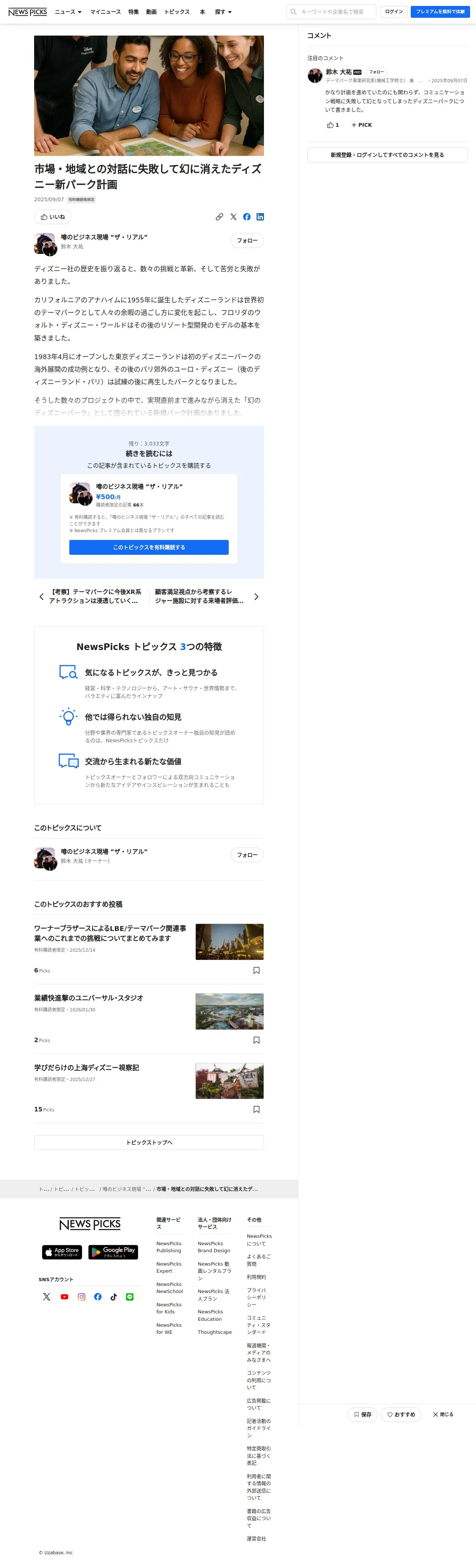Open 運営会社 footer link
The width and height of the screenshot is (476, 1568).
click(x=256, y=1539)
